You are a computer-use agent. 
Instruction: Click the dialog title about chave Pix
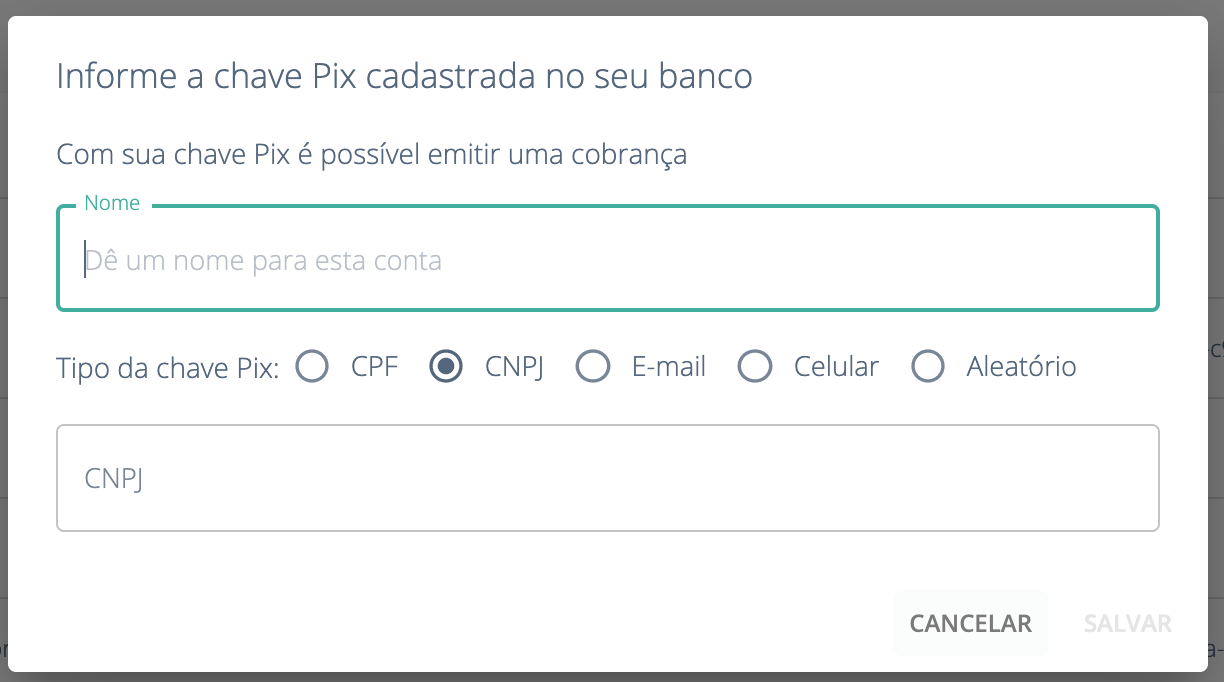click(x=404, y=75)
